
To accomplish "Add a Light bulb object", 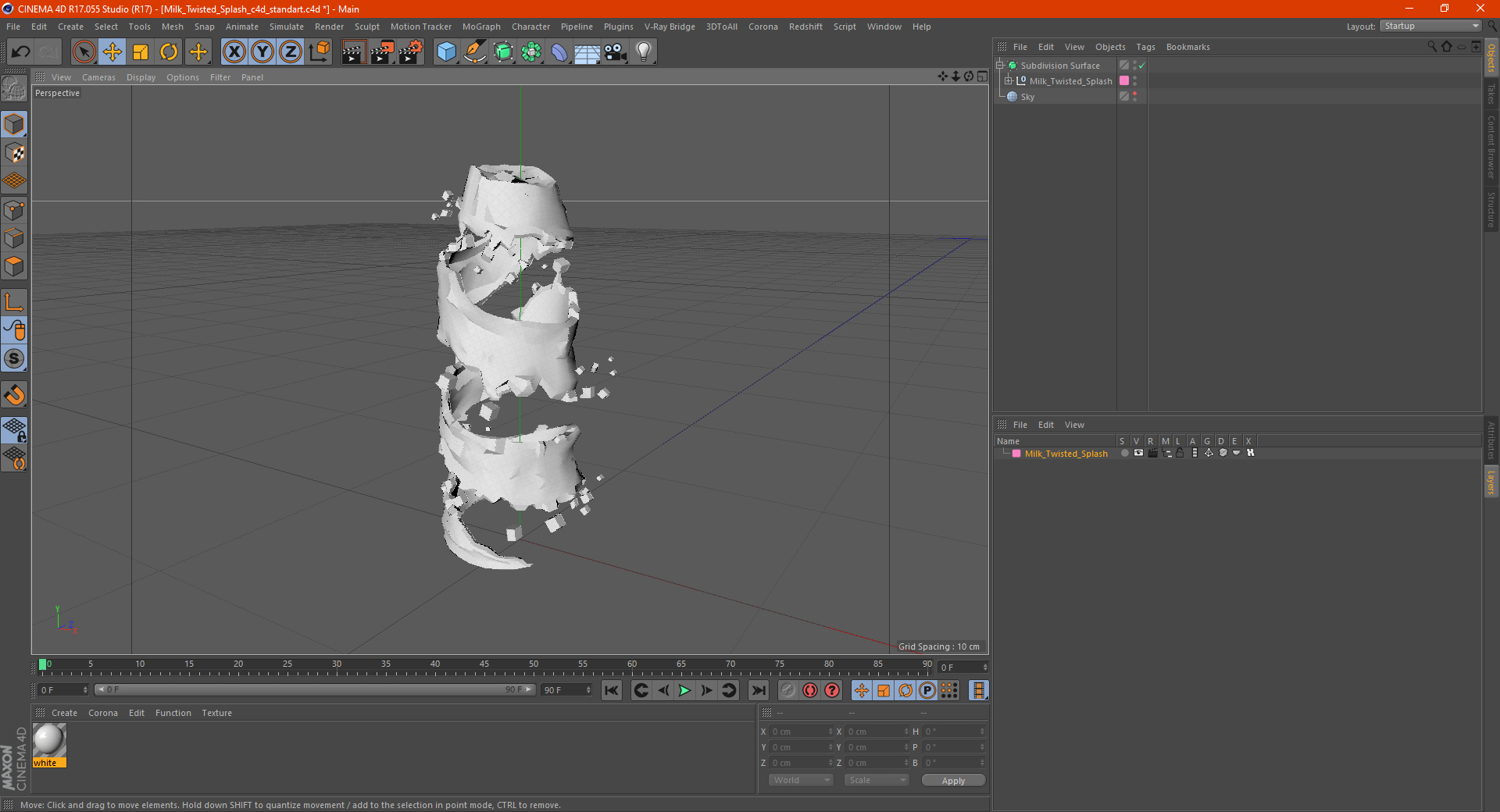I will [x=644, y=52].
